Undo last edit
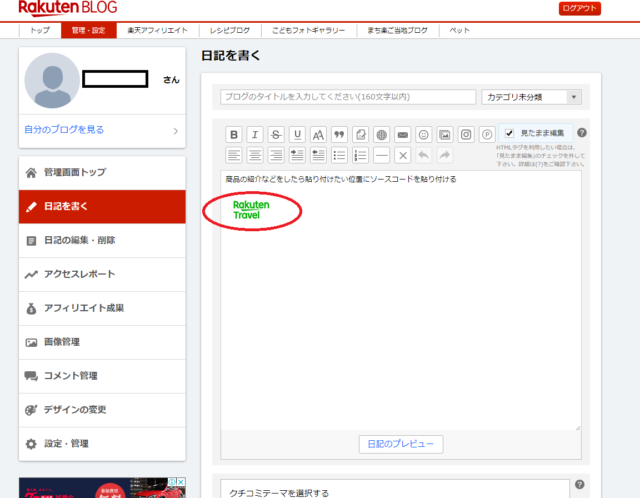640x498 pixels. coord(424,155)
